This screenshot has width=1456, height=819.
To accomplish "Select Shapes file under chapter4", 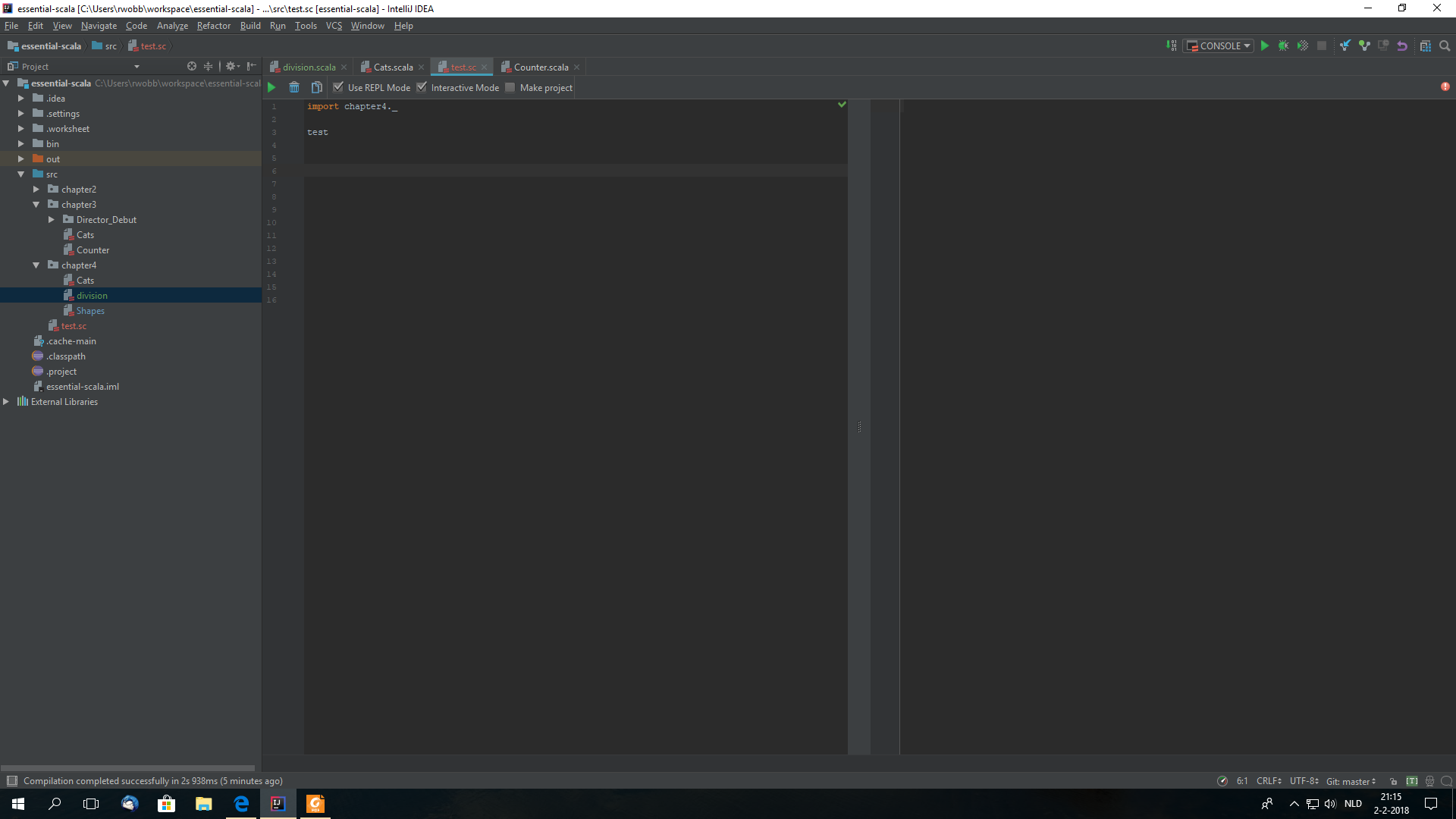I will [x=90, y=310].
